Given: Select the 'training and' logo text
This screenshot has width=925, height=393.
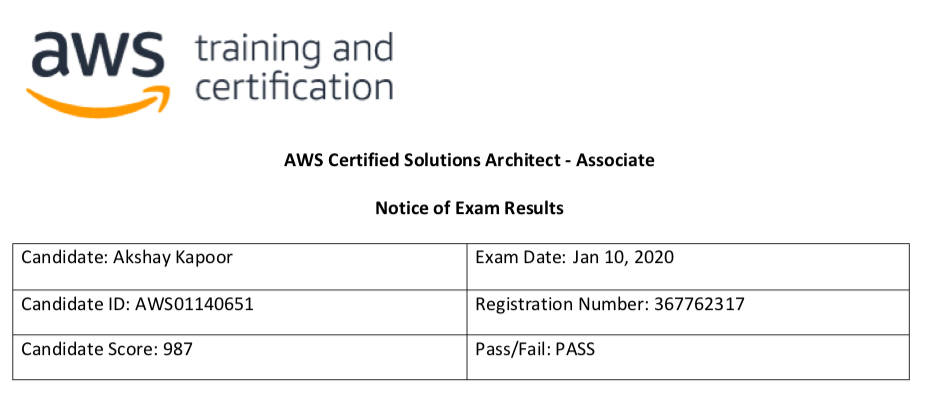Looking at the screenshot, I should click(x=294, y=51).
